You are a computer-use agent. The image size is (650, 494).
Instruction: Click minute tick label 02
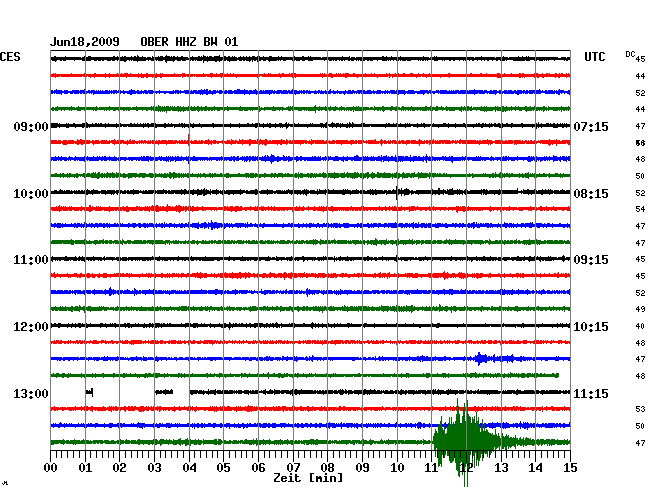119,467
